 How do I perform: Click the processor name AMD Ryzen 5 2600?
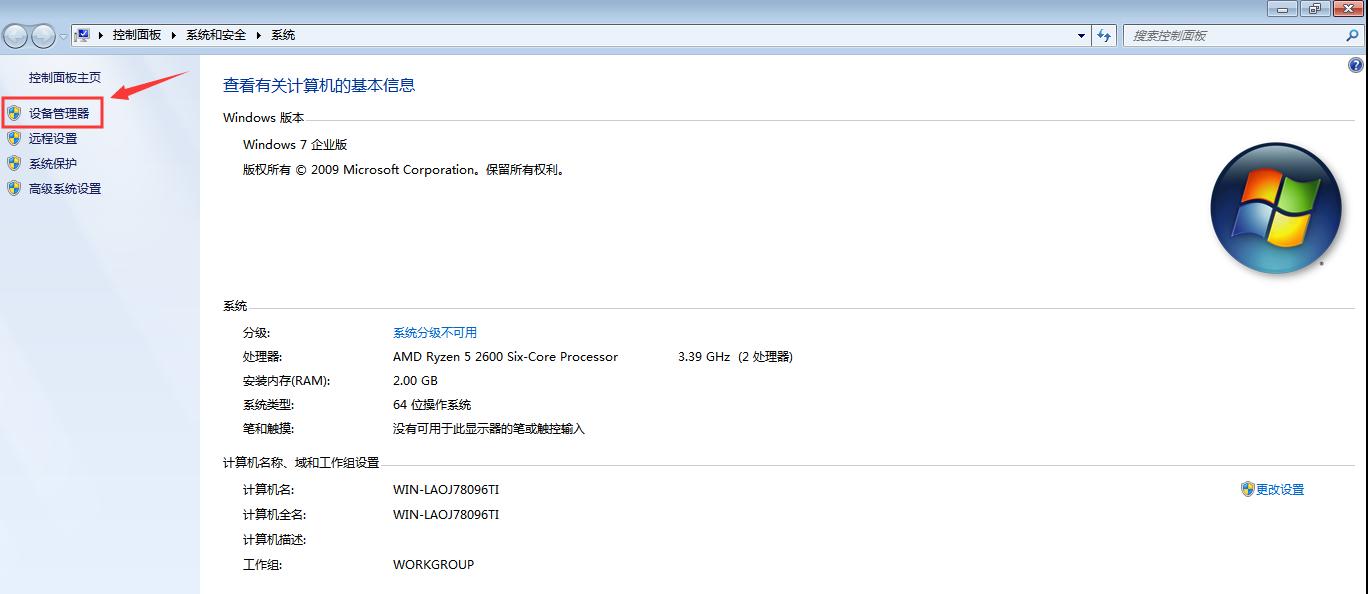click(506, 356)
